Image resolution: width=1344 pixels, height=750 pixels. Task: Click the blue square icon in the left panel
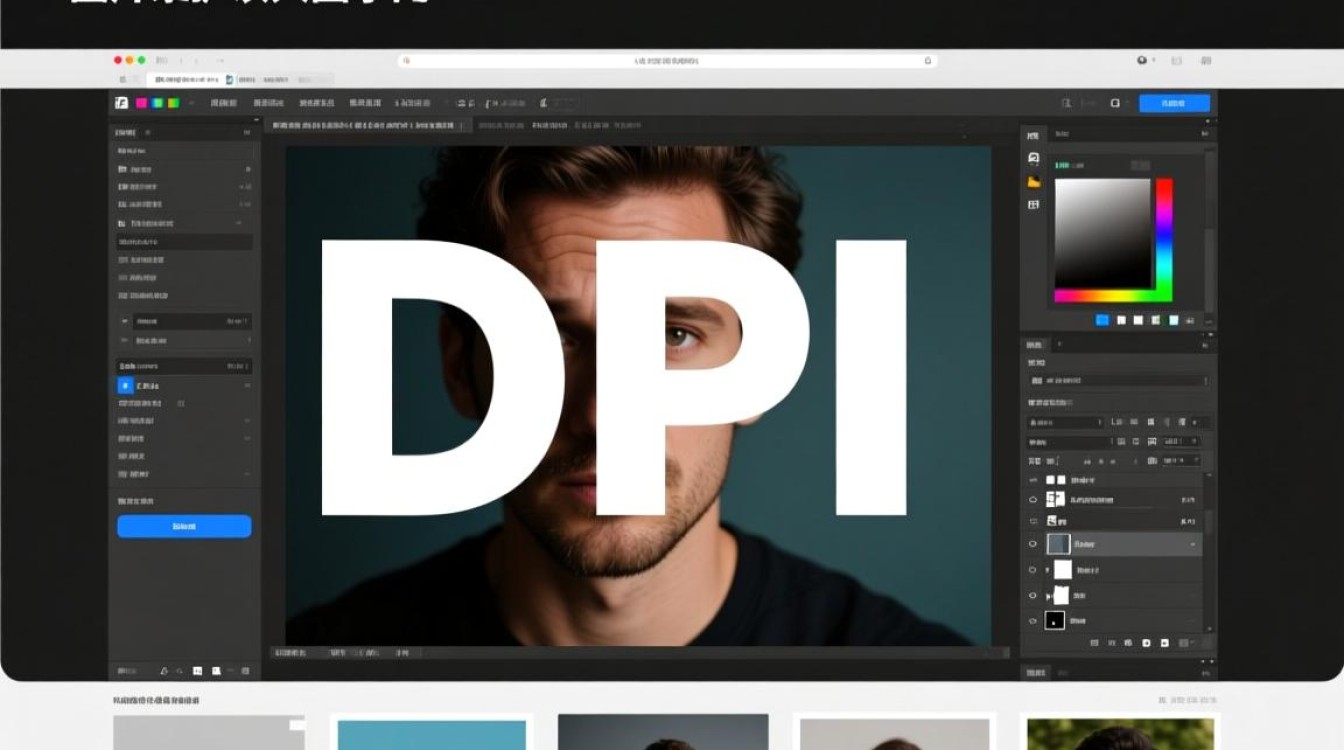coord(125,385)
